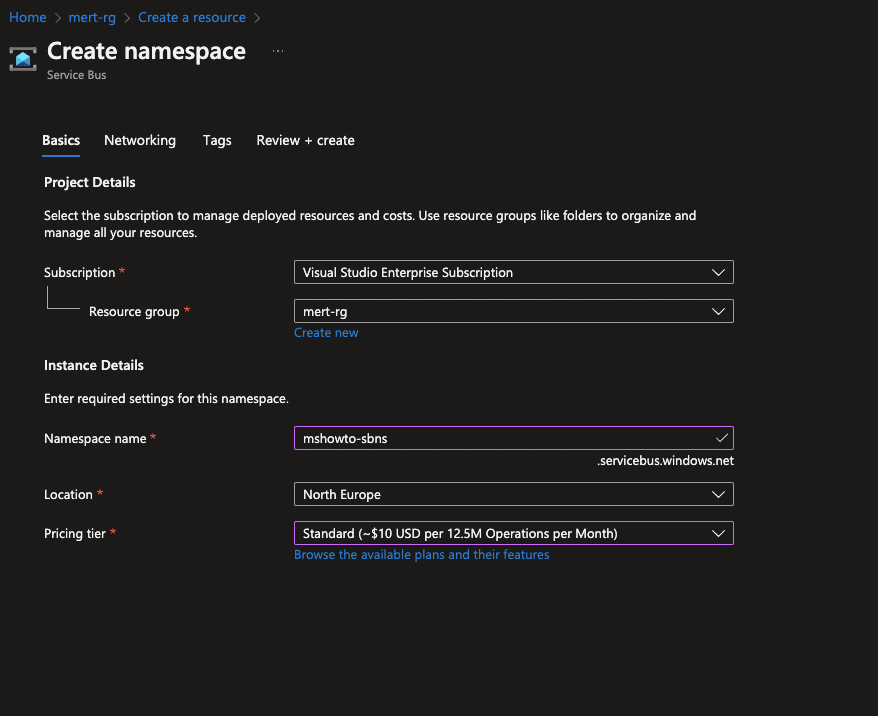Click the namespace name validation checkmark

[x=722, y=438]
